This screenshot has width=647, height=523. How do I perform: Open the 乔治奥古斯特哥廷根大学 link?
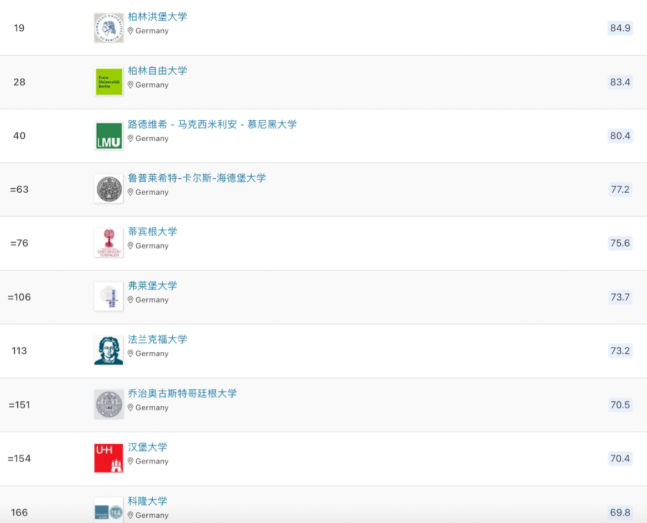[x=182, y=393]
